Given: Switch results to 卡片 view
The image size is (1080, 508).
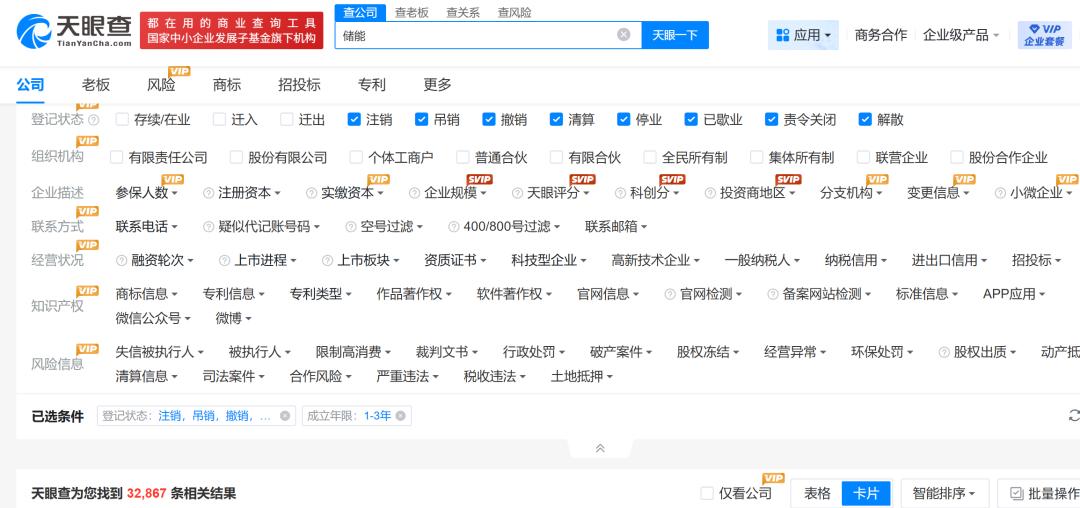Looking at the screenshot, I should [866, 494].
